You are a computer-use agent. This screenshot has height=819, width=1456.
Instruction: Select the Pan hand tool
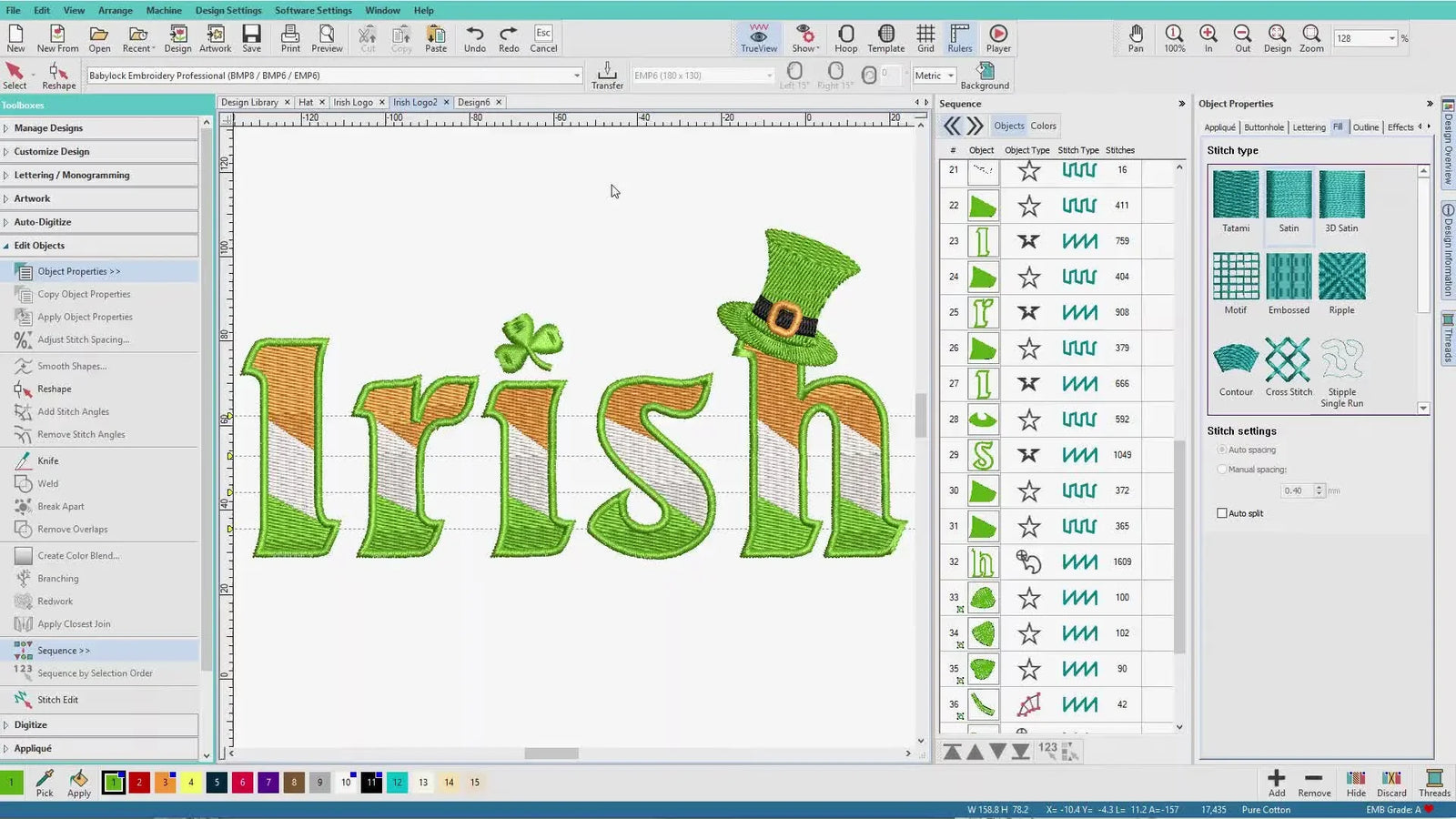tap(1136, 38)
